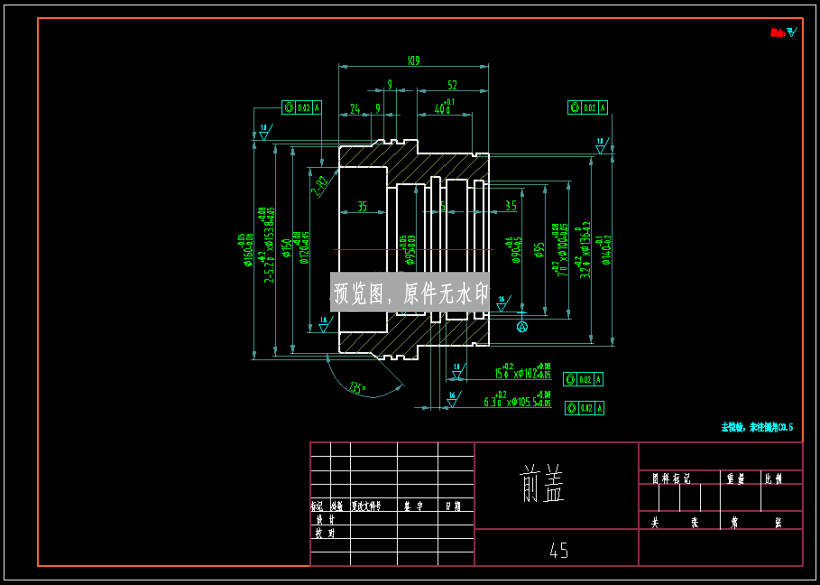Viewport: 820px width, 585px height.
Task: Click the 重量 title block label
Action: (x=735, y=478)
